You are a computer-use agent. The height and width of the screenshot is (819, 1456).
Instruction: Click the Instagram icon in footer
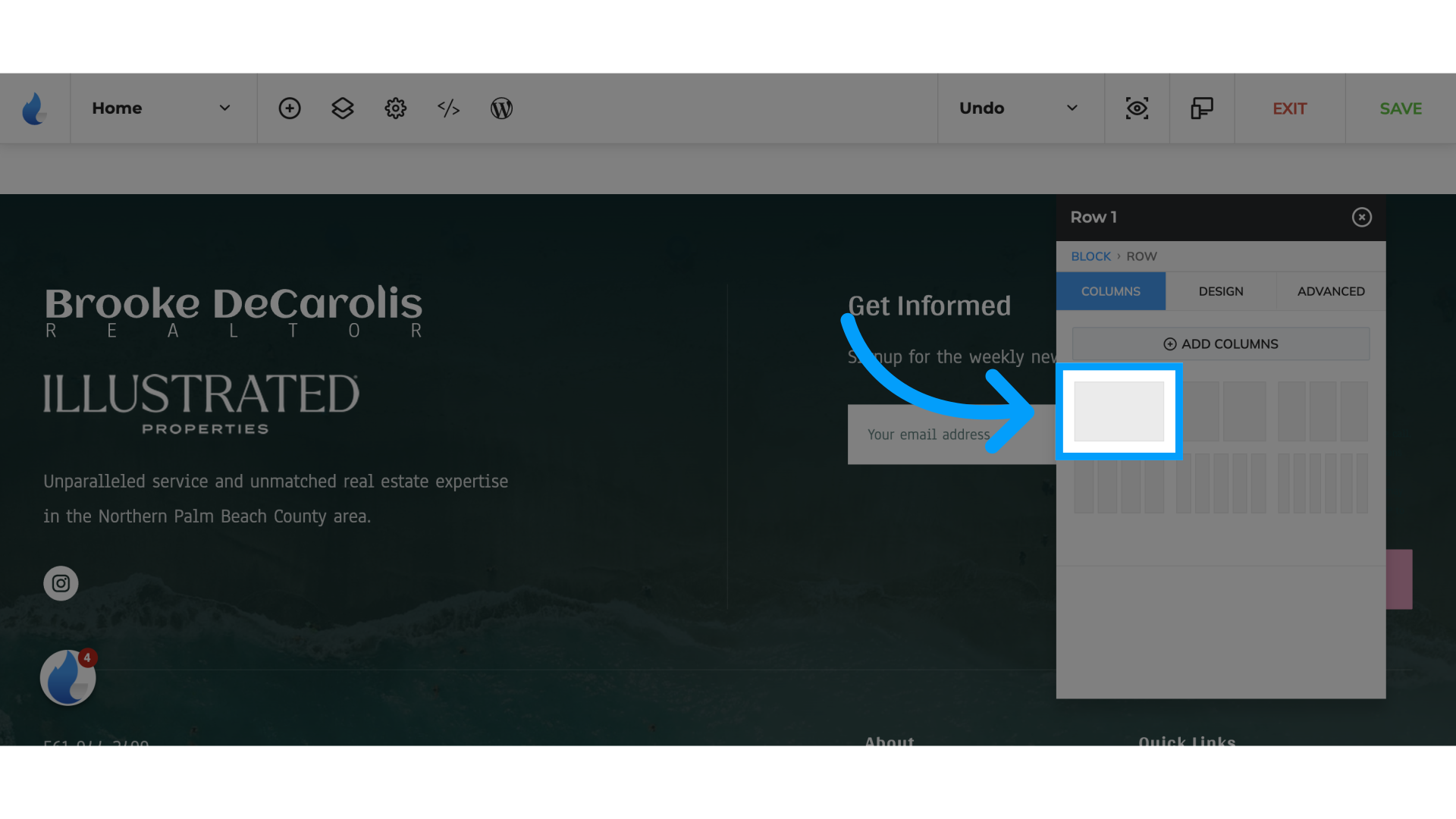61,584
